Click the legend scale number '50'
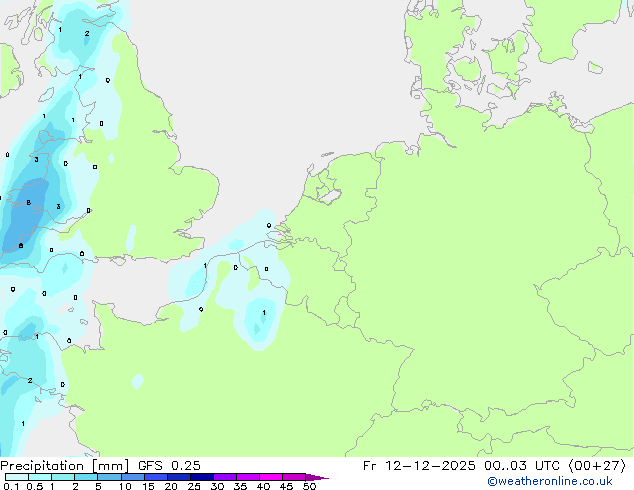 [310, 486]
